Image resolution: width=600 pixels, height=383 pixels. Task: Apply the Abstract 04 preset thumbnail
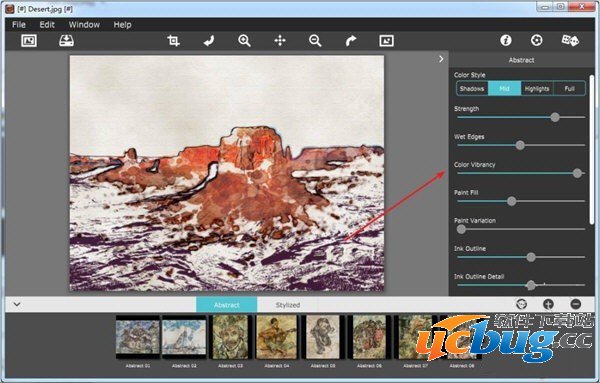tap(277, 337)
